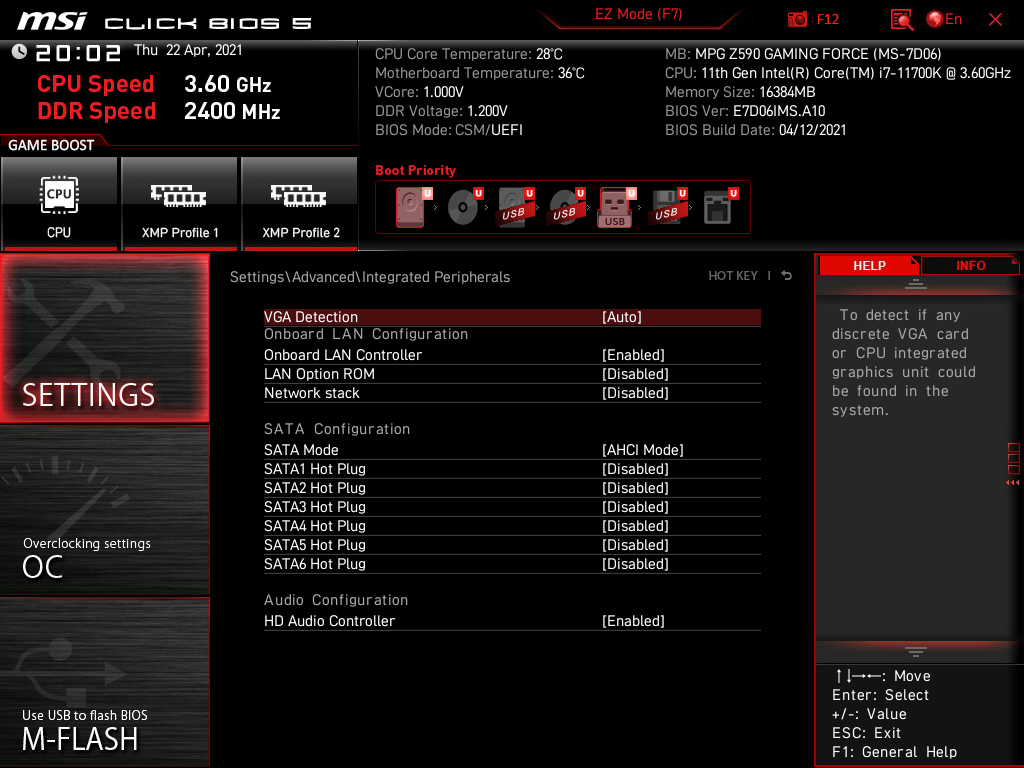Change Network stack setting
Viewport: 1024px width, 768px height.
coord(512,392)
